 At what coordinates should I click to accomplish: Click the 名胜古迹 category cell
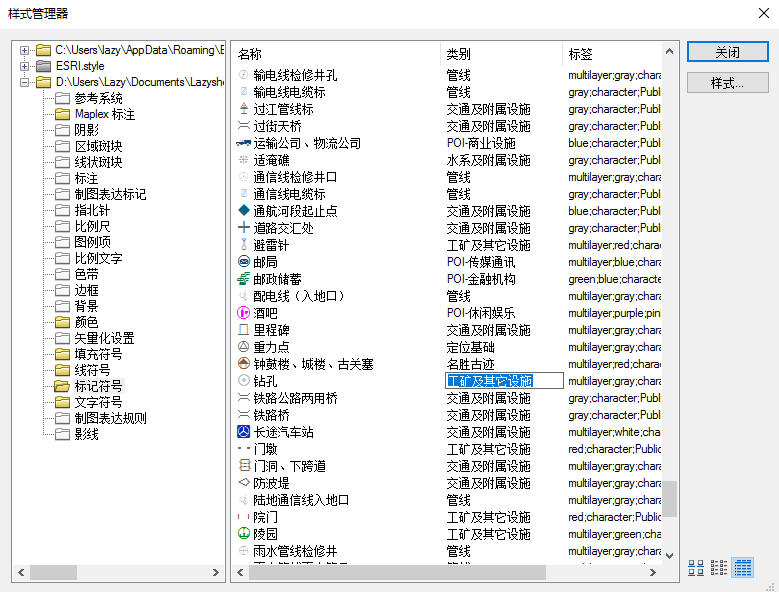coord(470,364)
